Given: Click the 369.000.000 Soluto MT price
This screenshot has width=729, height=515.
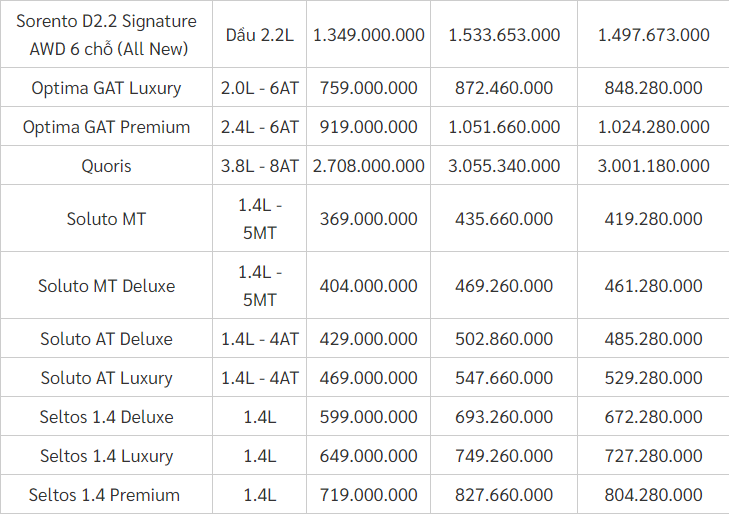Looking at the screenshot, I should click(x=369, y=218).
